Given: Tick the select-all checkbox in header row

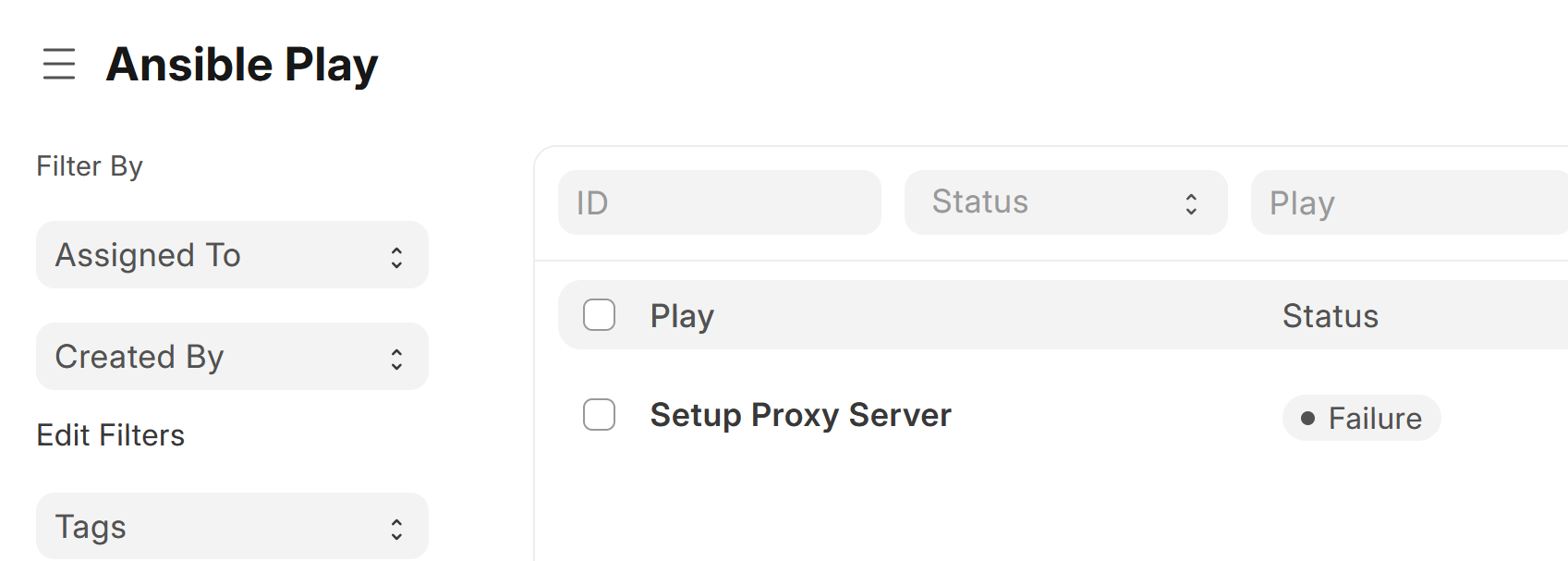Looking at the screenshot, I should pos(599,315).
